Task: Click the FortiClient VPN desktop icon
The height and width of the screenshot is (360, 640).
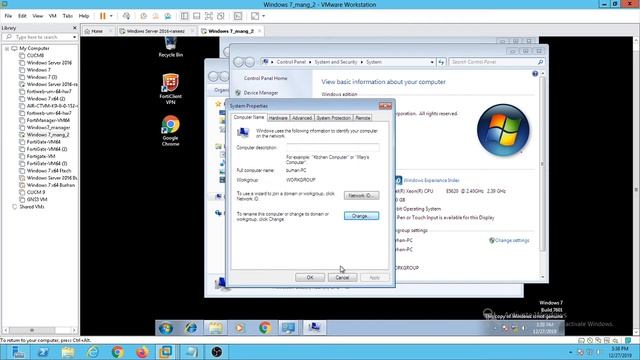Action: [170, 89]
